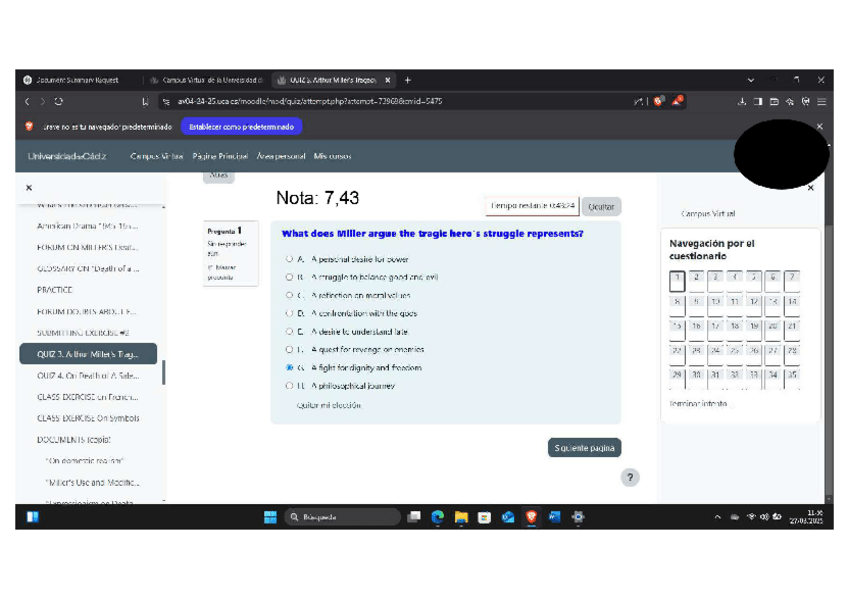The height and width of the screenshot is (599, 848).
Task: Click the browser back arrow
Action: tap(27, 102)
